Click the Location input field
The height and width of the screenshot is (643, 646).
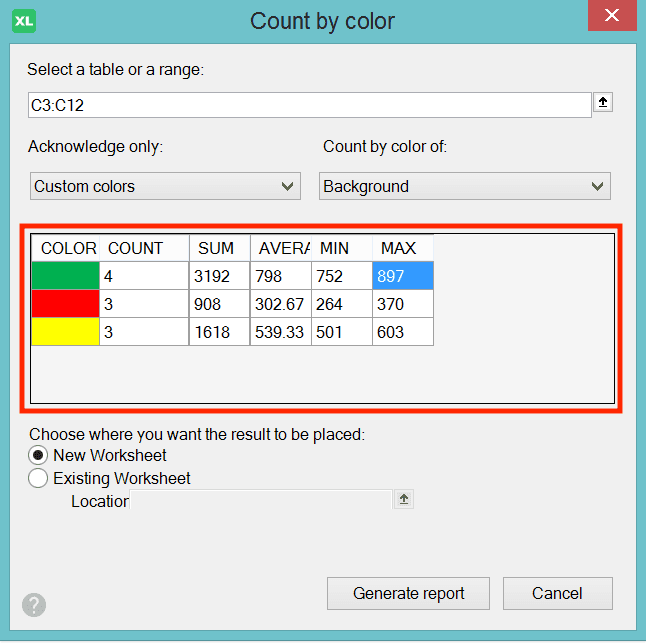tap(261, 500)
